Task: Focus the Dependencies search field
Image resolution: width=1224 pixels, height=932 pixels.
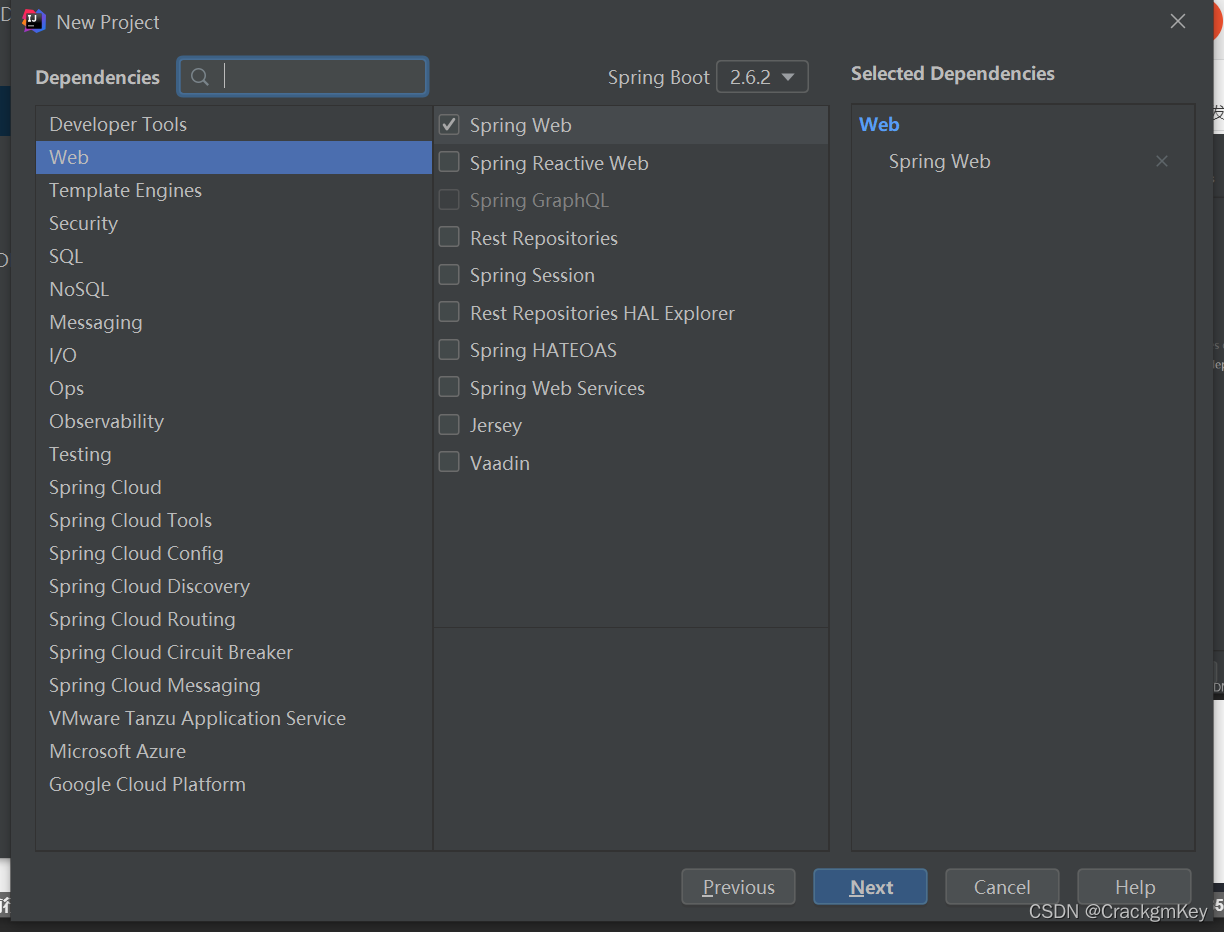Action: [x=303, y=77]
